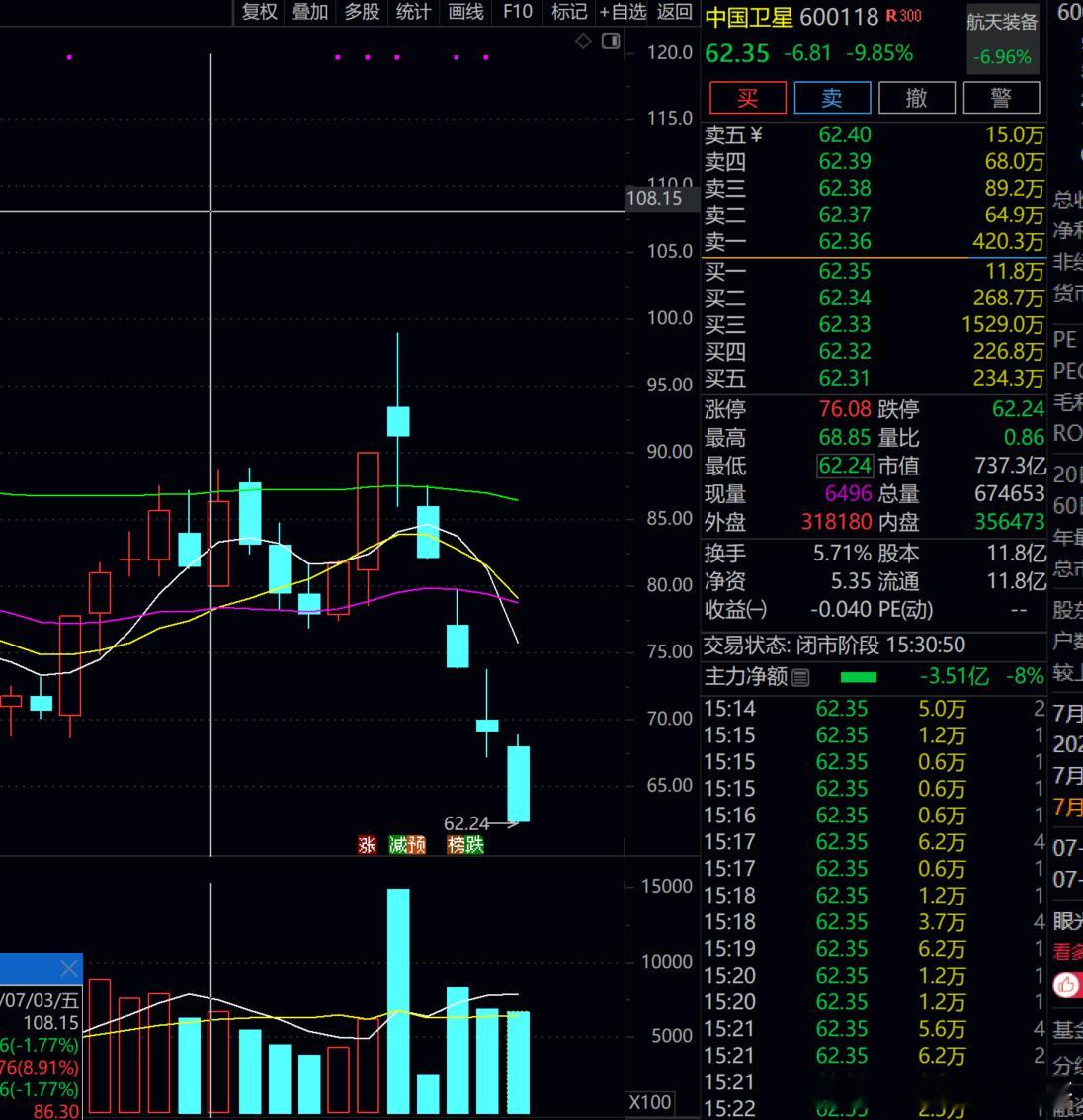1083x1120 pixels.
Task: Click the X100 volume scale label
Action: click(x=649, y=1102)
